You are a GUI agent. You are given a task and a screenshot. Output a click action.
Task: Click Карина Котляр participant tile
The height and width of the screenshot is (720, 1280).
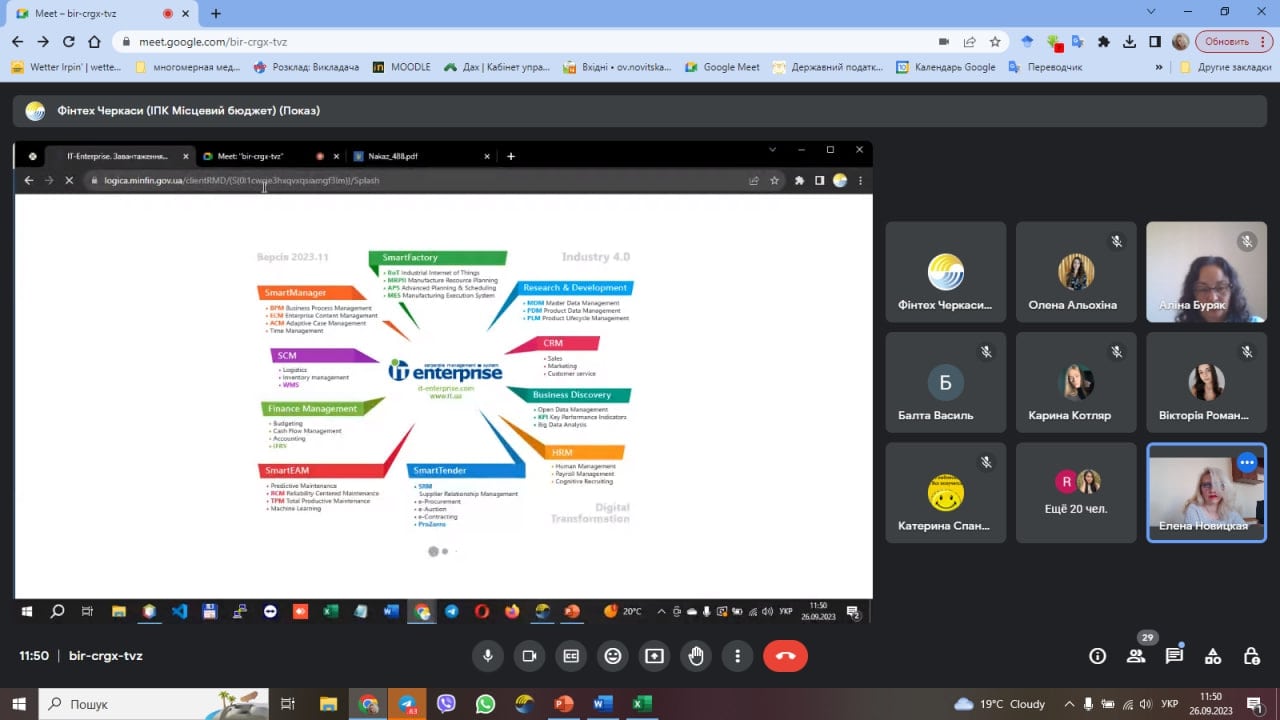(x=1076, y=383)
